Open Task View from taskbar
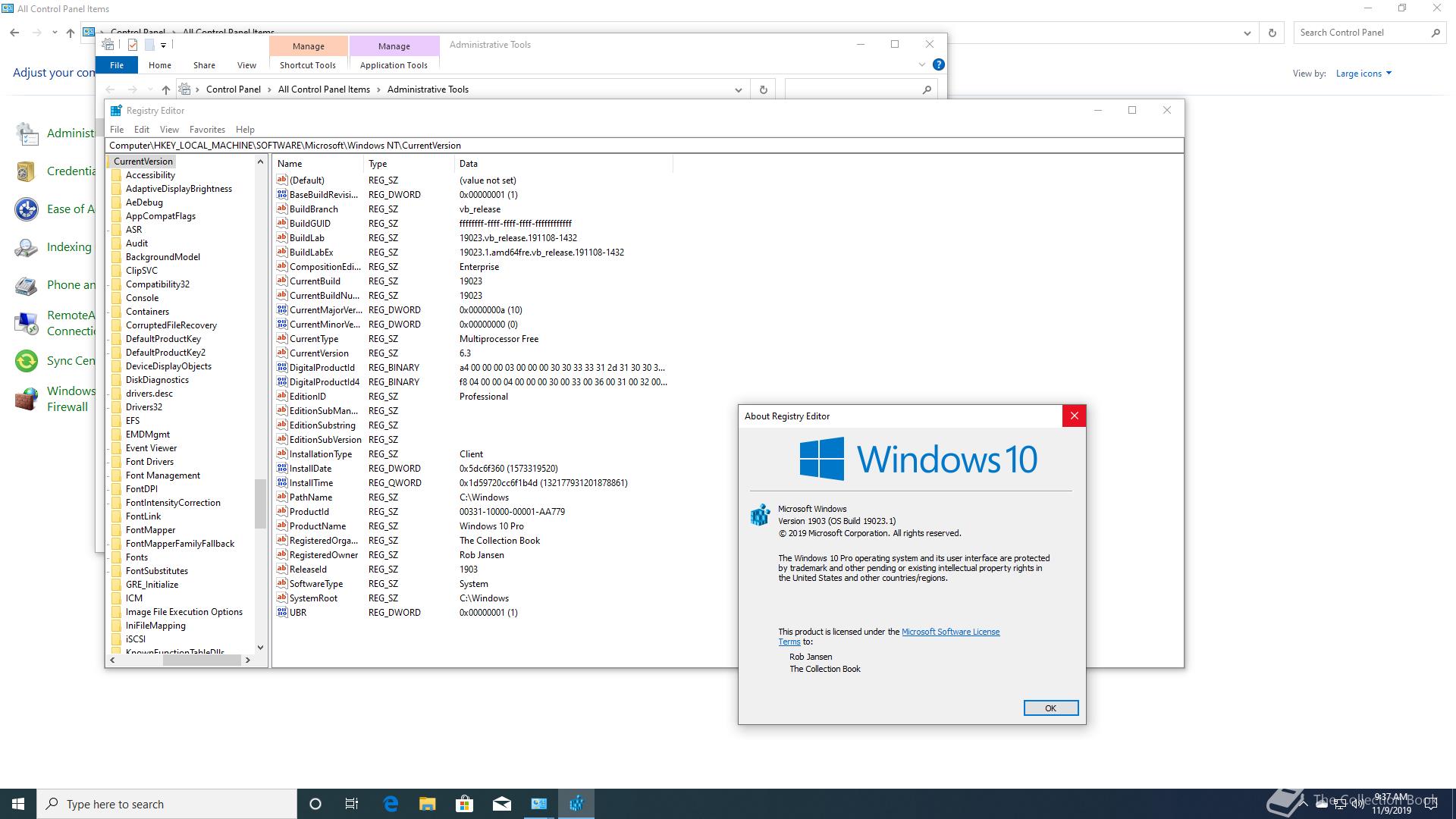 [352, 804]
